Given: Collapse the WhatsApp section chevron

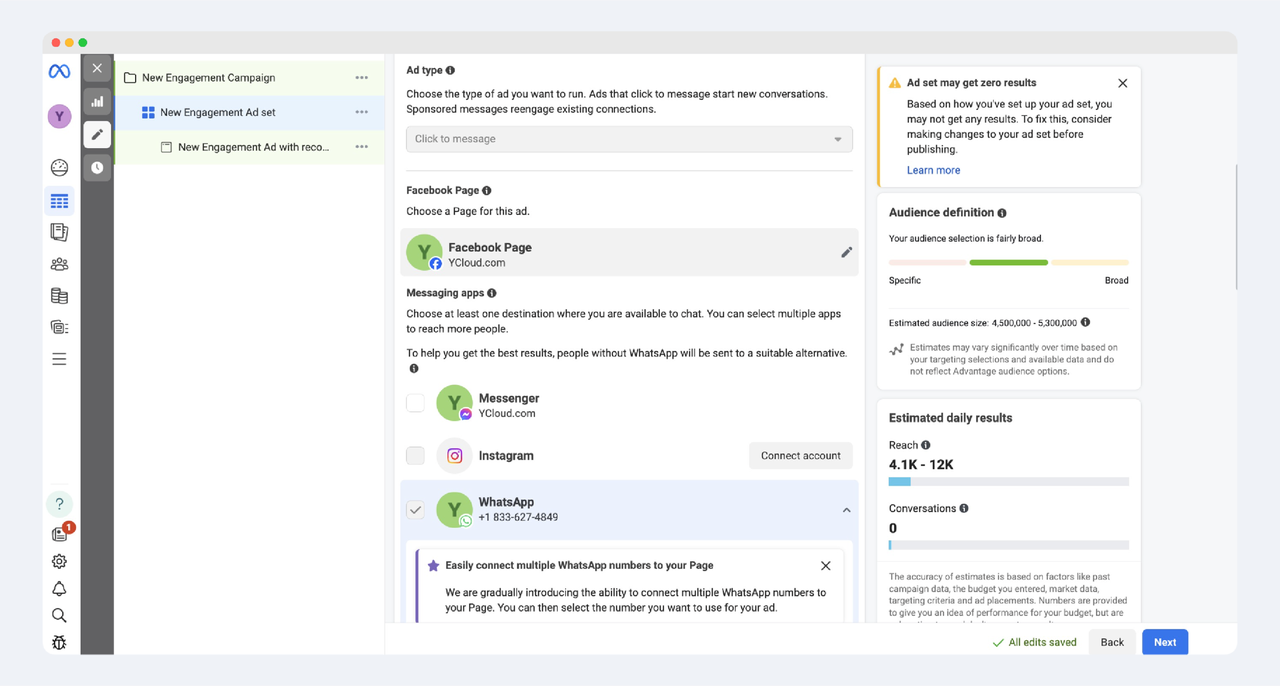Looking at the screenshot, I should 846,510.
